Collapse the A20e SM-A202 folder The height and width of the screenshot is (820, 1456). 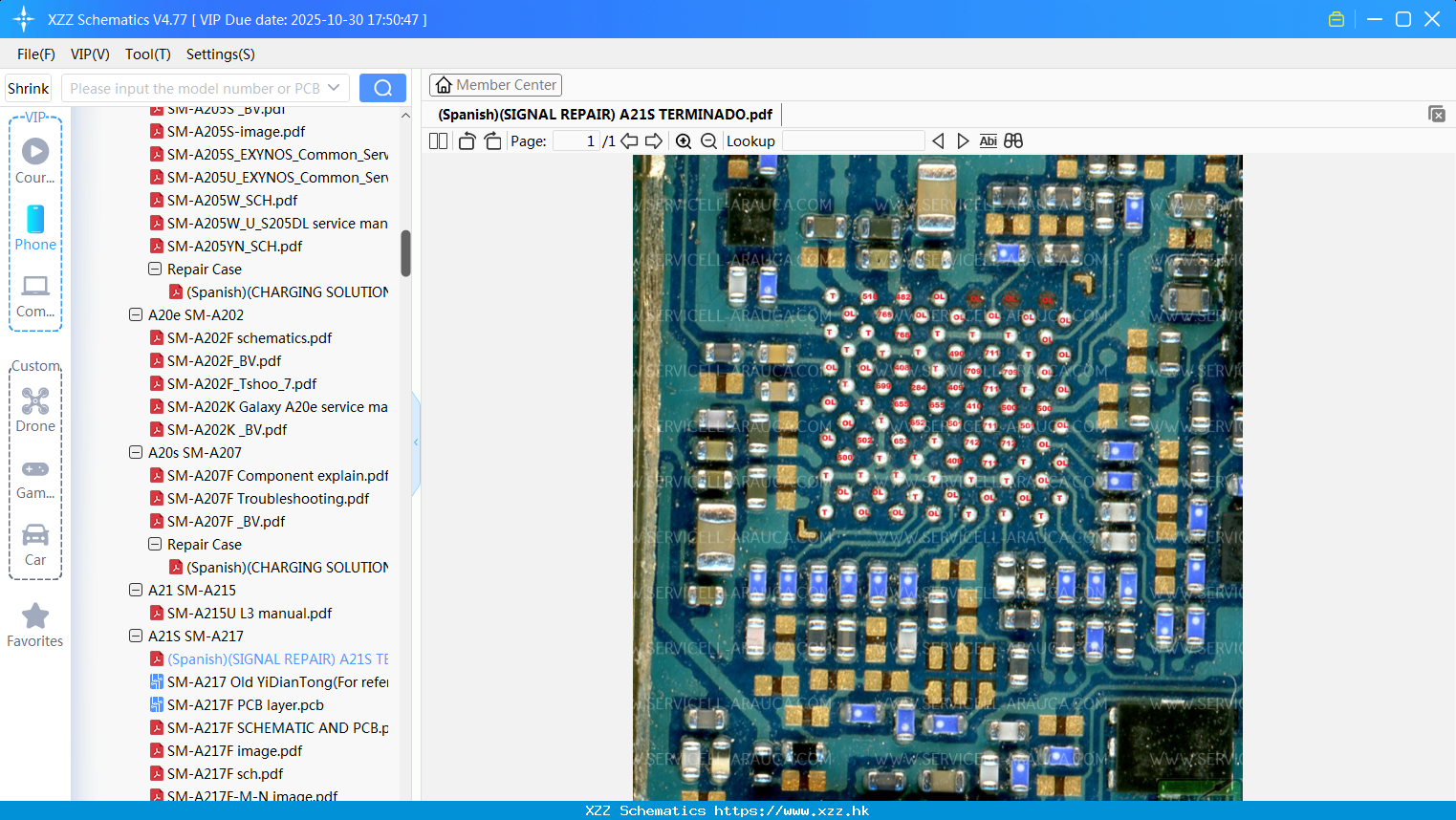[x=136, y=314]
